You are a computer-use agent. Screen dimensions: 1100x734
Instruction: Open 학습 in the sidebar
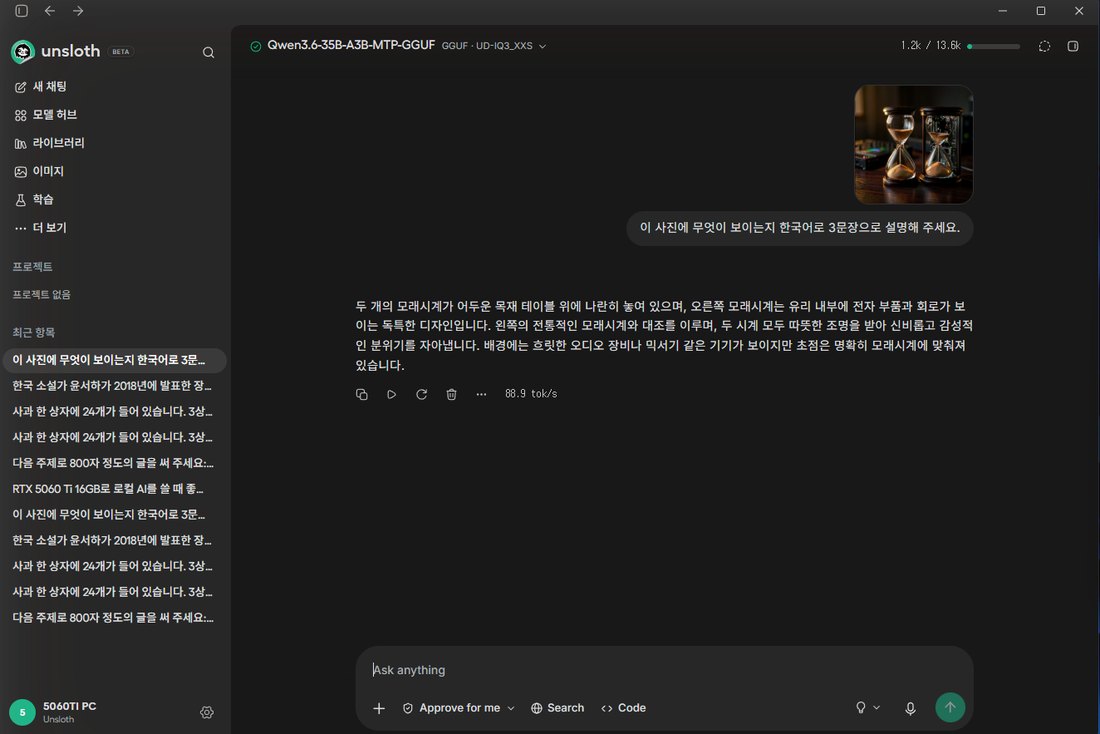(34, 199)
